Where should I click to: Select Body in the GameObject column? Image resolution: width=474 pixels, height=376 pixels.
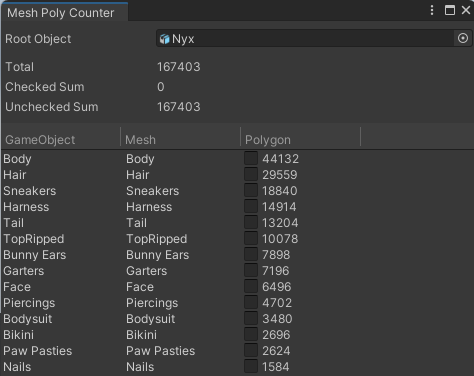click(17, 159)
